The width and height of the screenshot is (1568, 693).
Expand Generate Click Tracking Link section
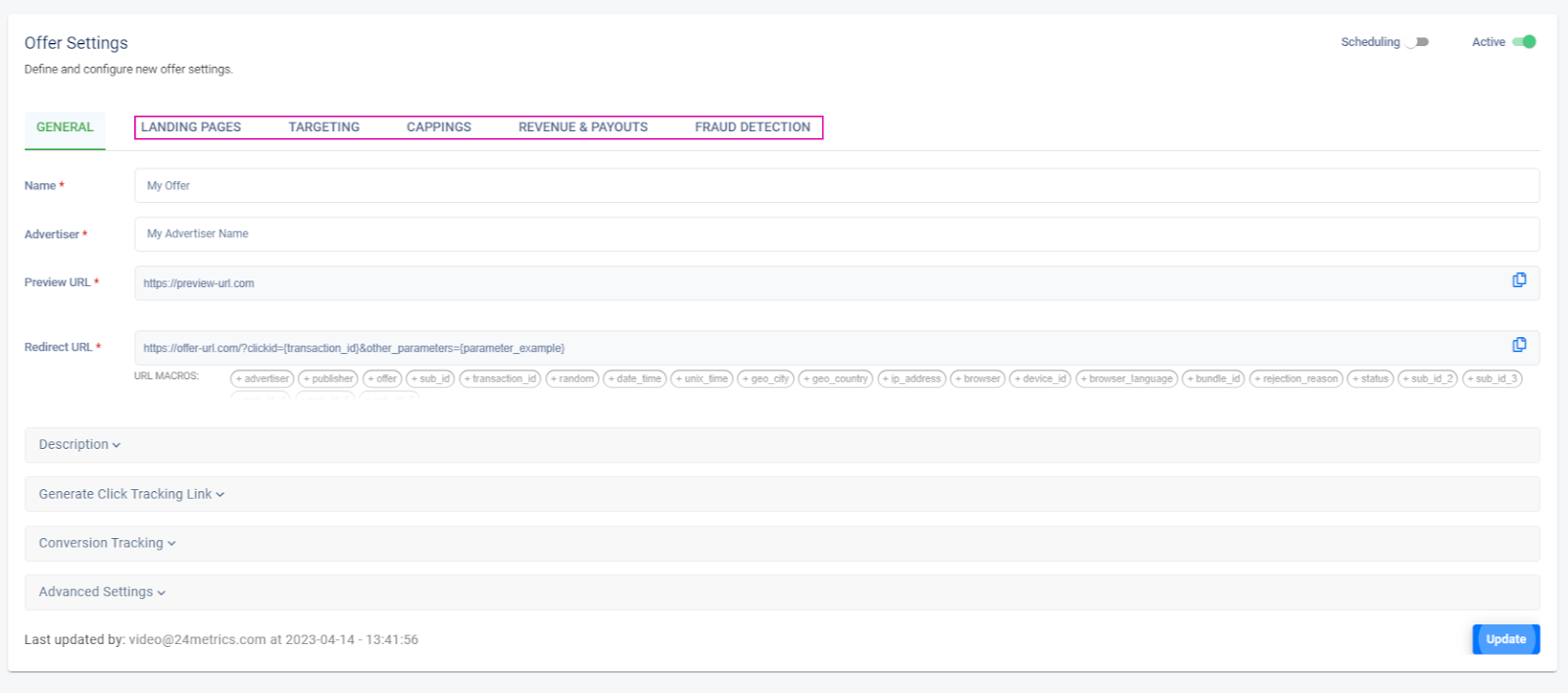[782, 494]
